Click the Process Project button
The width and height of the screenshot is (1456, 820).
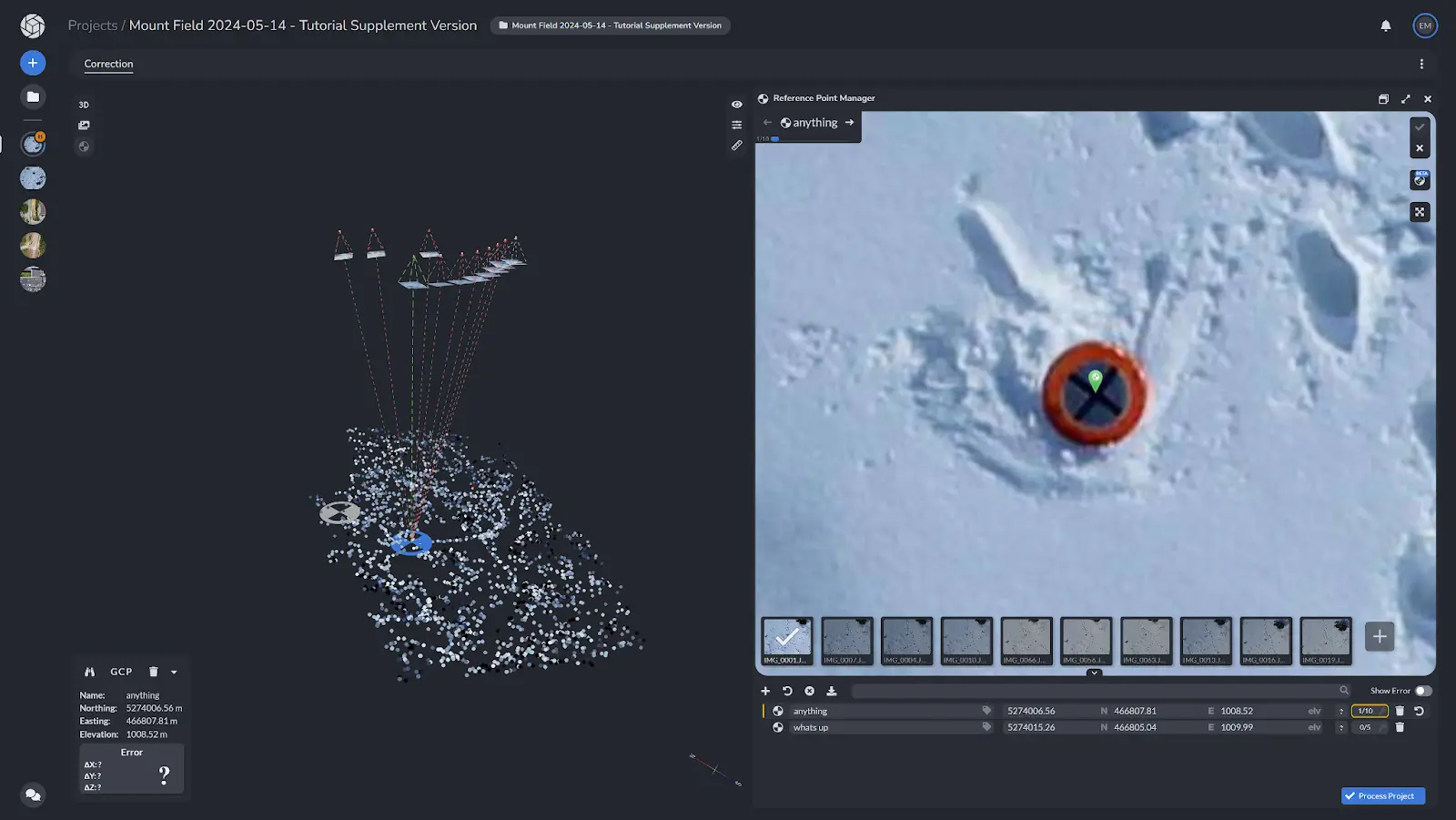point(1382,796)
